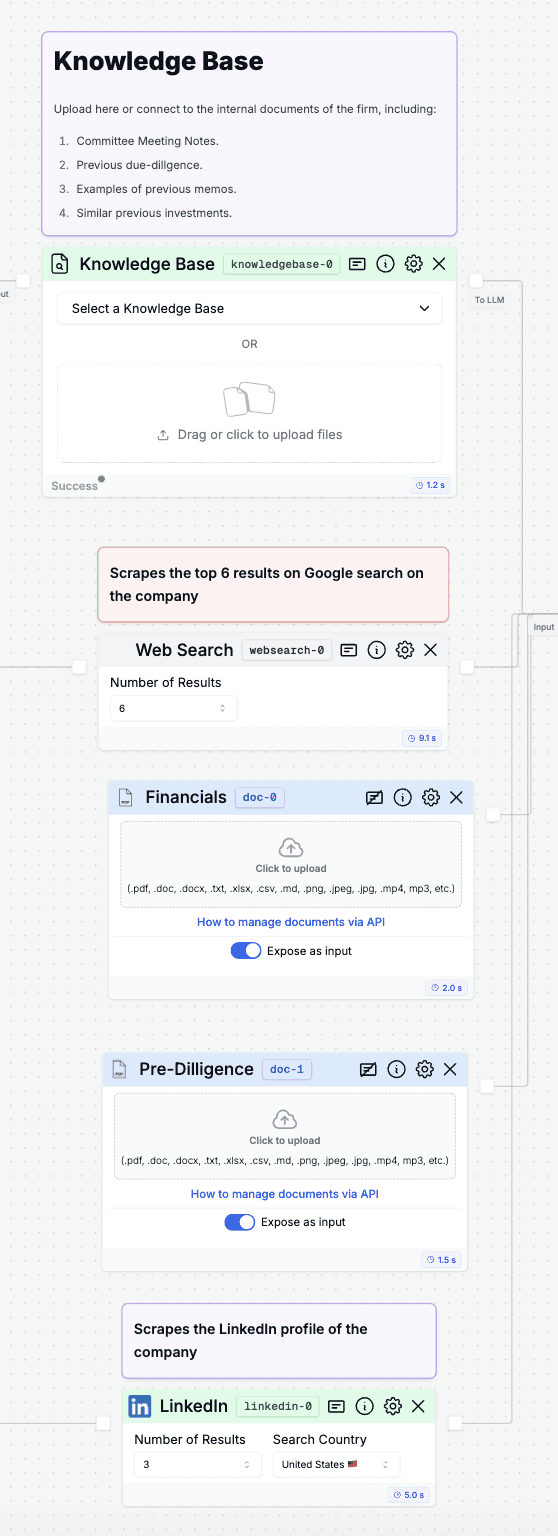
Task: Open How to manage documents link in Financials
Action: [291, 922]
